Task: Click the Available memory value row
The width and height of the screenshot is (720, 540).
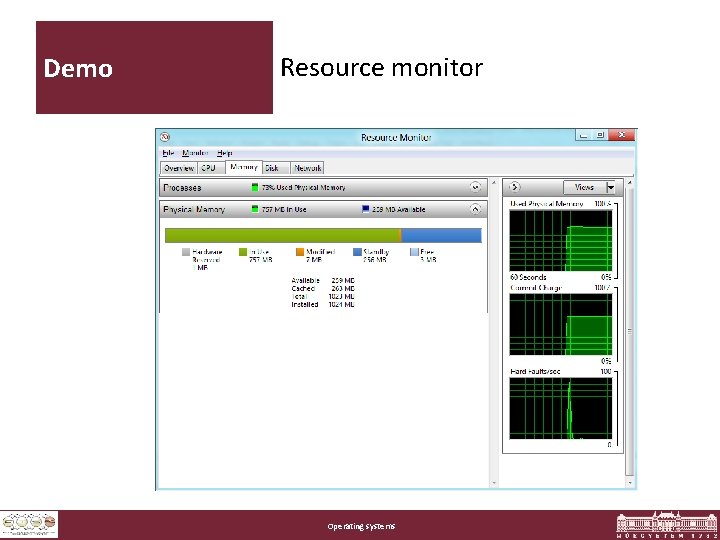Action: [323, 280]
